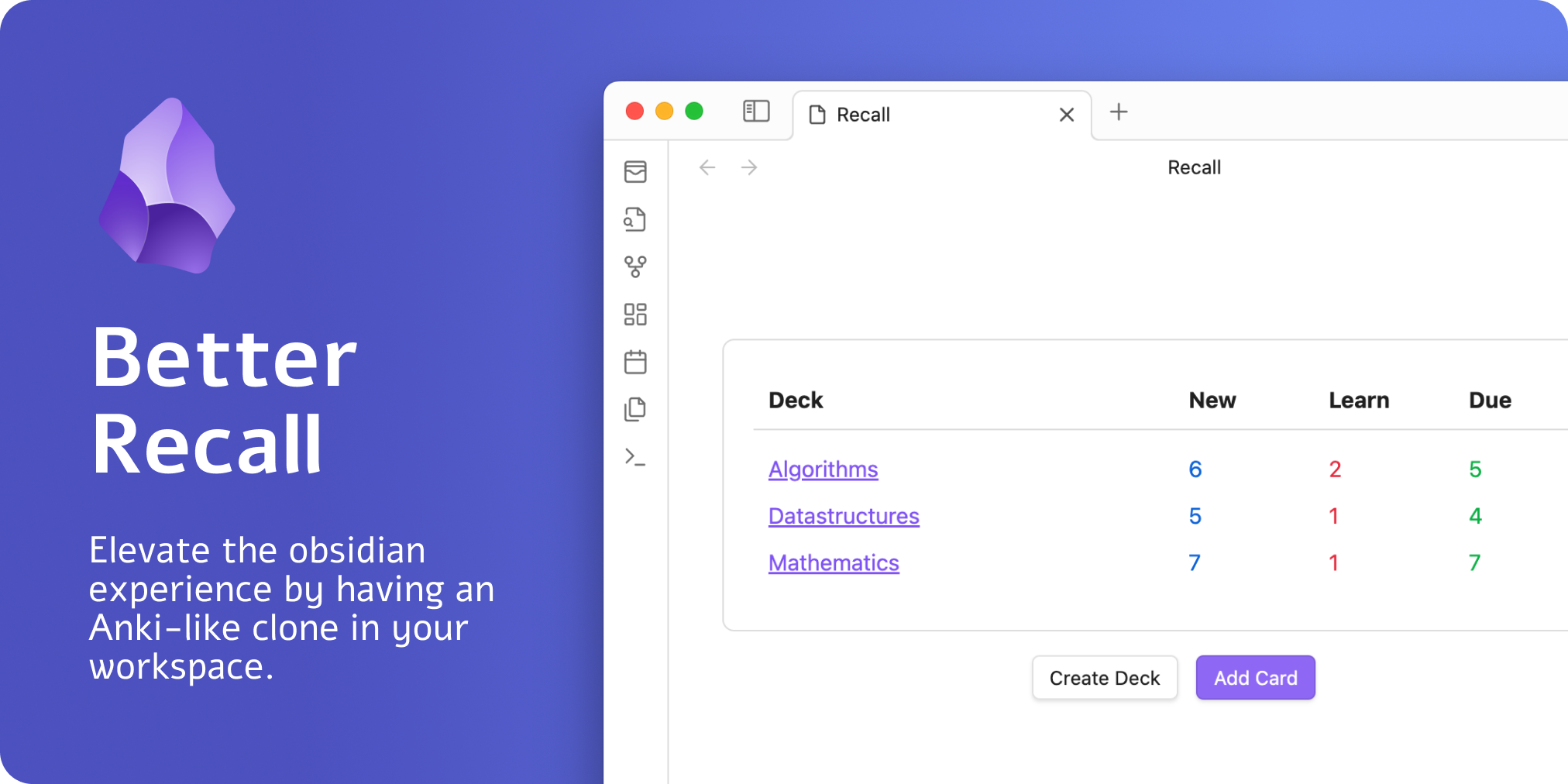
Task: Click the Recall tab file icon
Action: pos(819,114)
